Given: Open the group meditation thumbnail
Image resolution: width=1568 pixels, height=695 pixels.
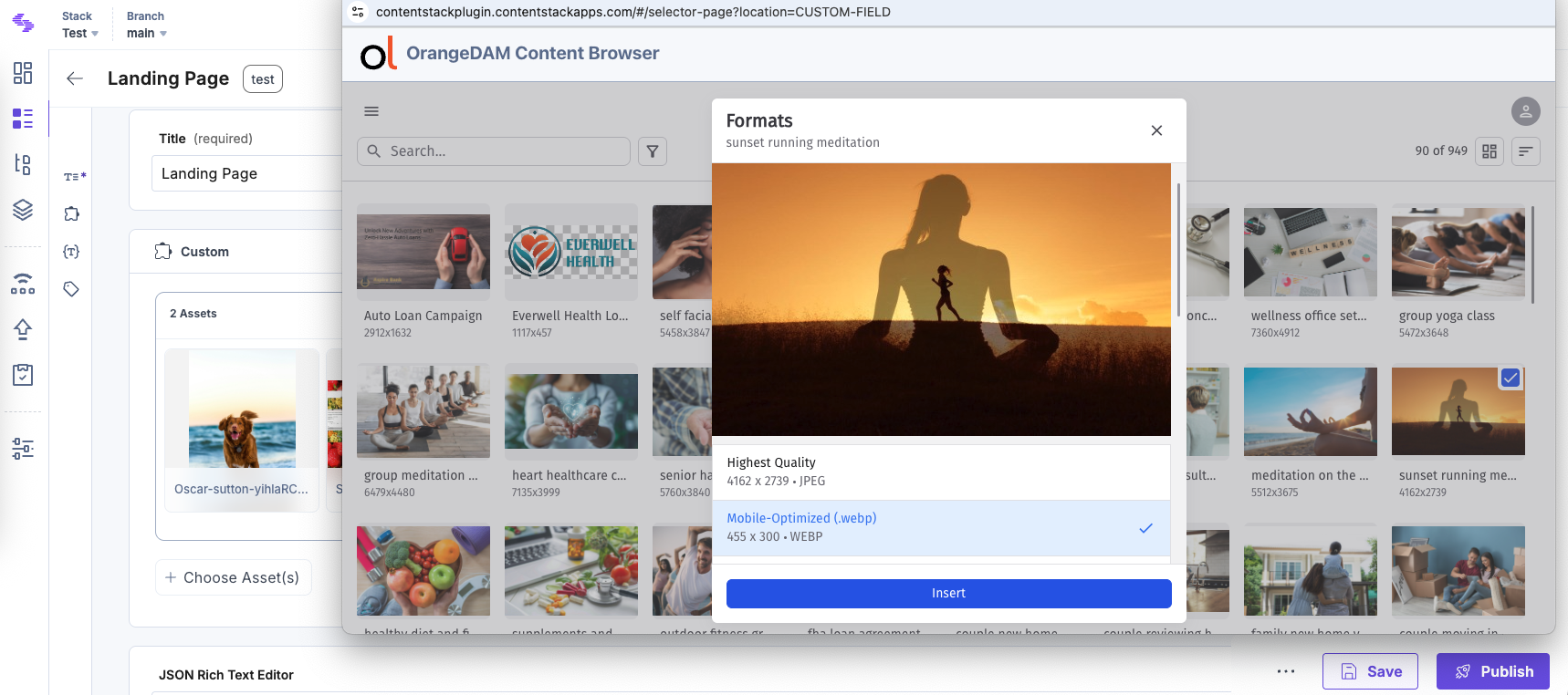Looking at the screenshot, I should (423, 412).
